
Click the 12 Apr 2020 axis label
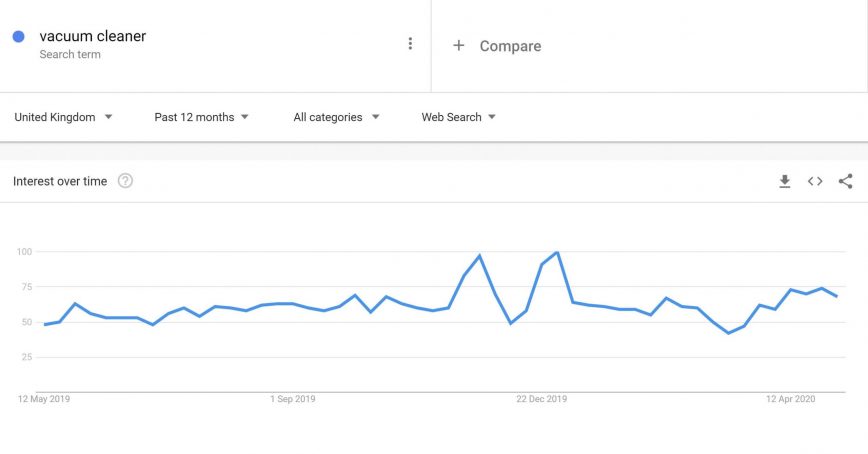coord(791,399)
